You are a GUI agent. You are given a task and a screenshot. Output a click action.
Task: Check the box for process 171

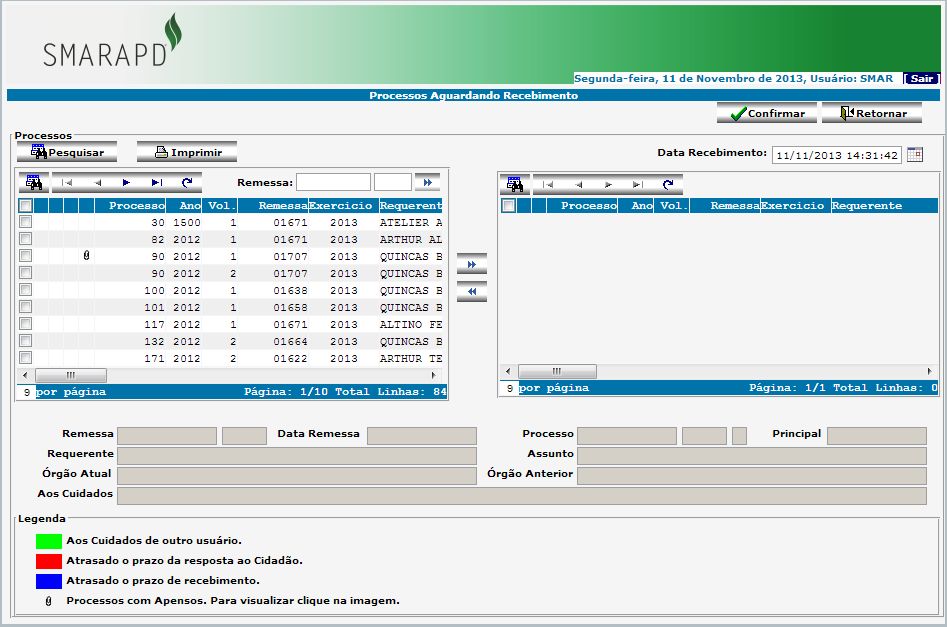pos(25,358)
